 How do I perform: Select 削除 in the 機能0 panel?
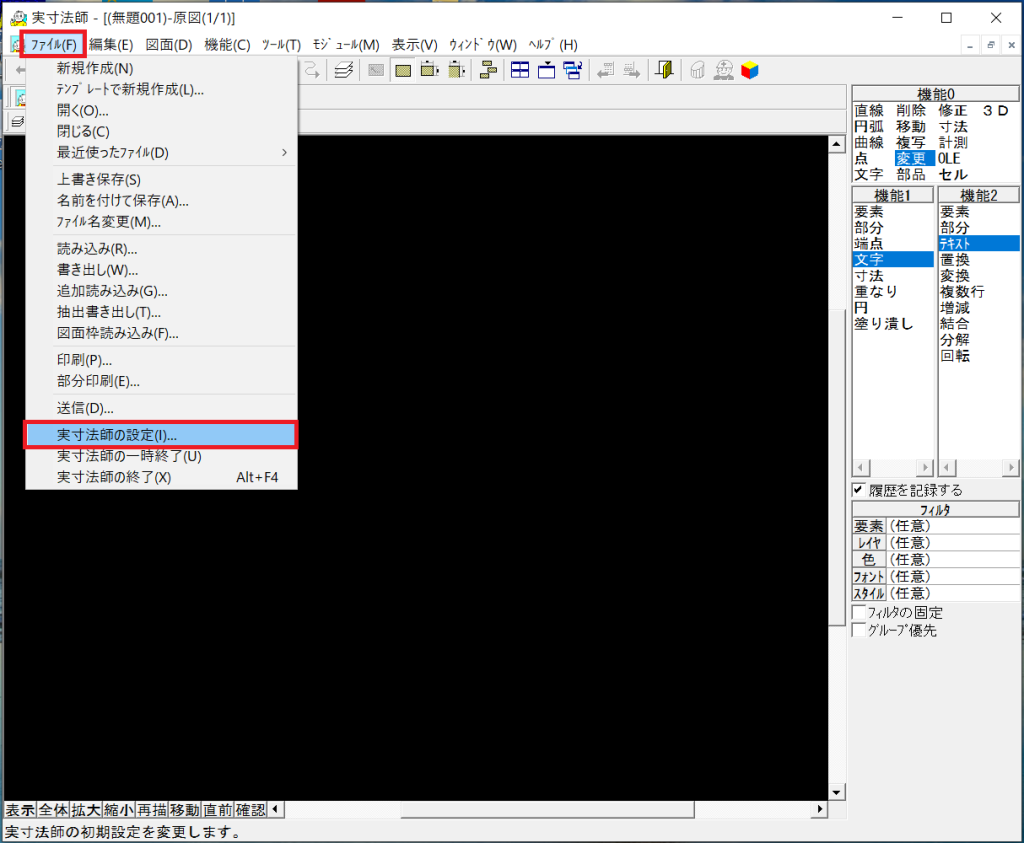pos(911,111)
